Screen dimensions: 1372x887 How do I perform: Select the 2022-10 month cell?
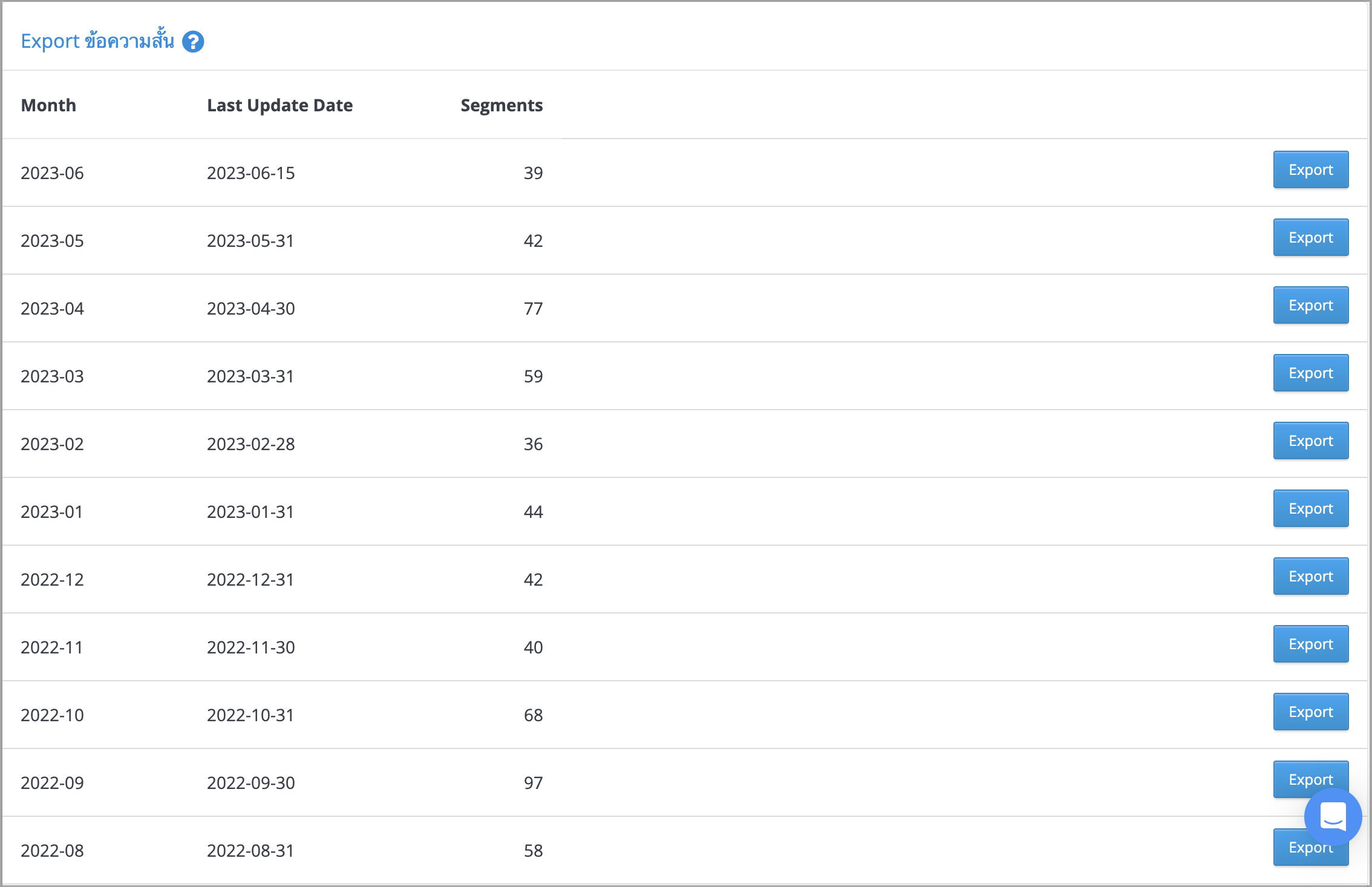click(x=52, y=715)
